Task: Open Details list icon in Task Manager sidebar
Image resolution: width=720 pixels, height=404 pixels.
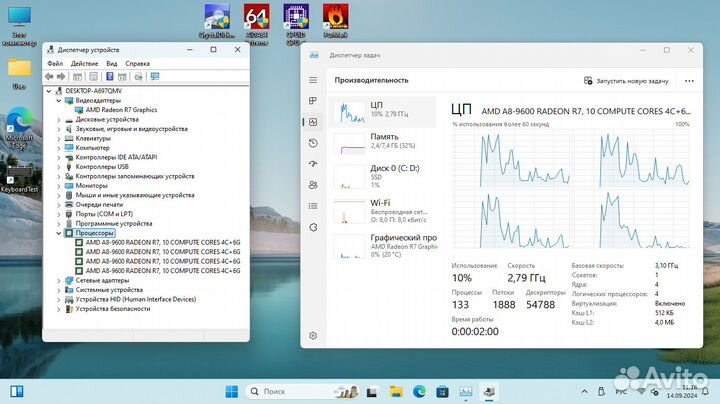Action: pyautogui.click(x=313, y=206)
